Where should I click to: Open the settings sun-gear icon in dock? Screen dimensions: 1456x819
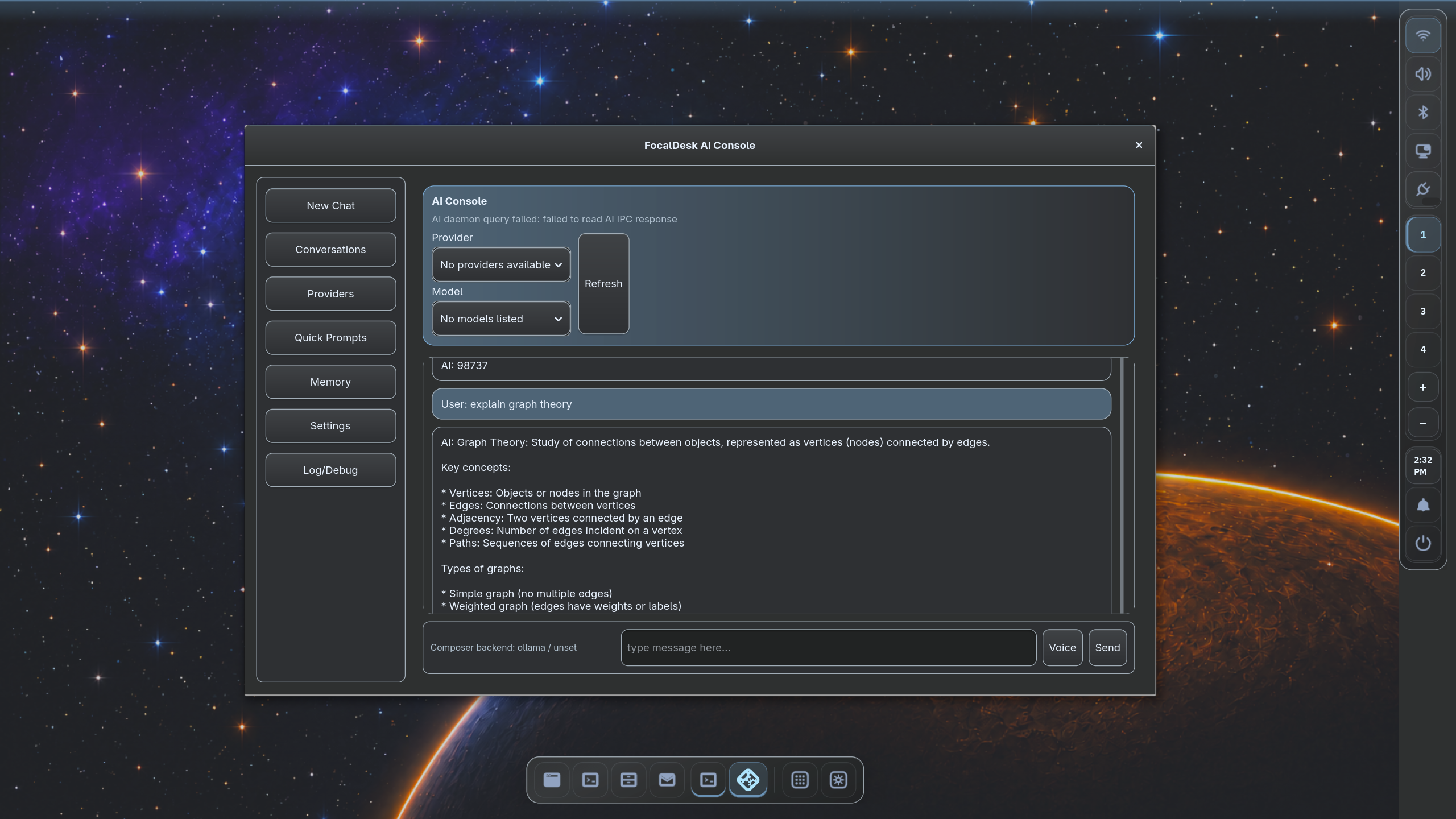838,780
